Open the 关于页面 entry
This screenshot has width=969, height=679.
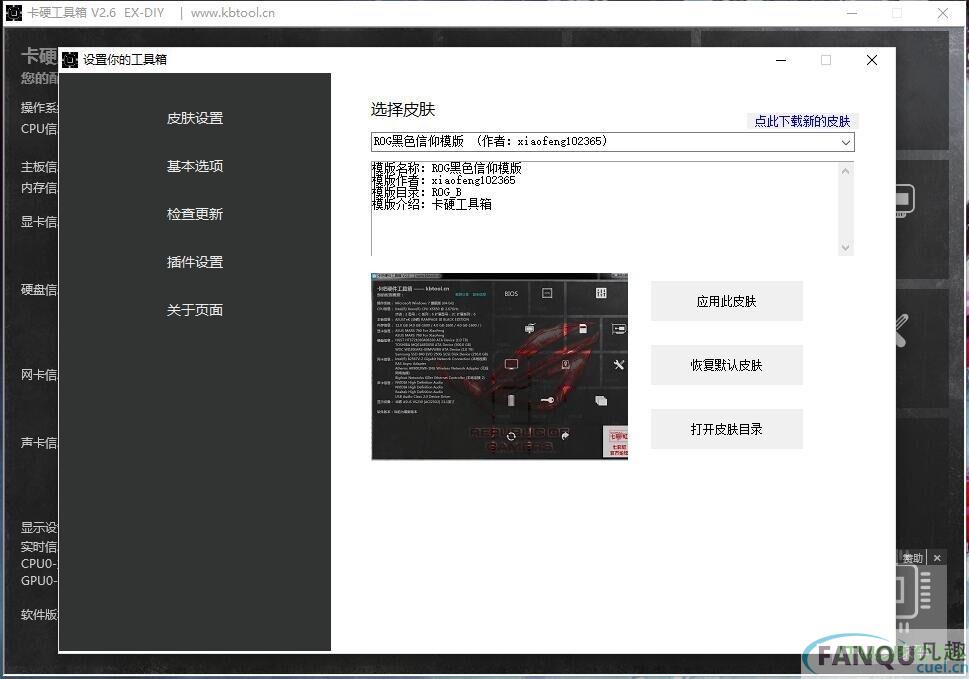coord(195,310)
